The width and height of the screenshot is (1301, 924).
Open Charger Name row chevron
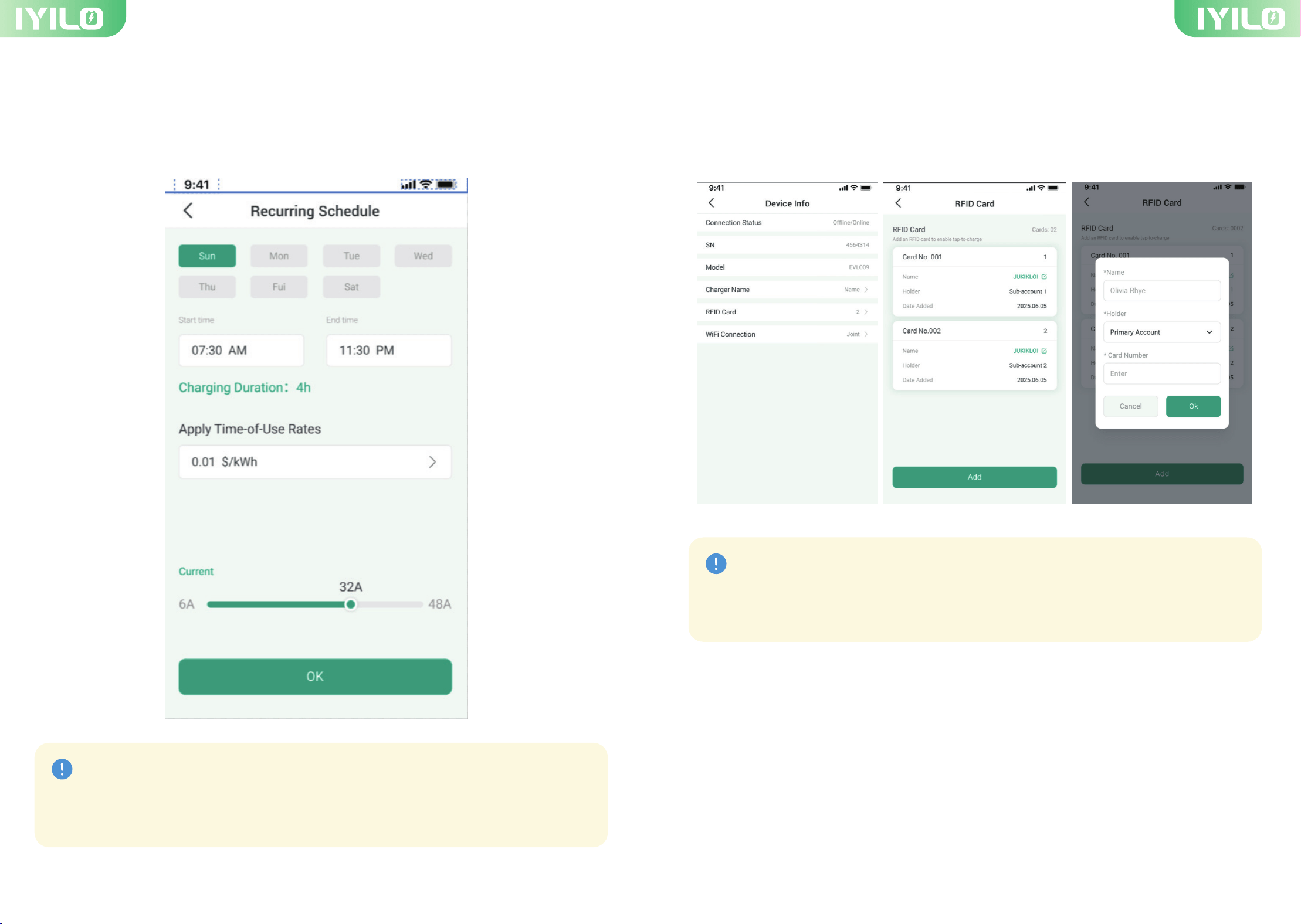(x=866, y=290)
